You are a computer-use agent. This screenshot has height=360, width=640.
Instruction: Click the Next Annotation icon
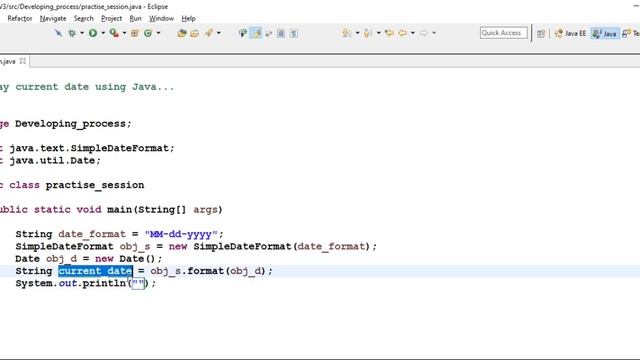coord(347,33)
